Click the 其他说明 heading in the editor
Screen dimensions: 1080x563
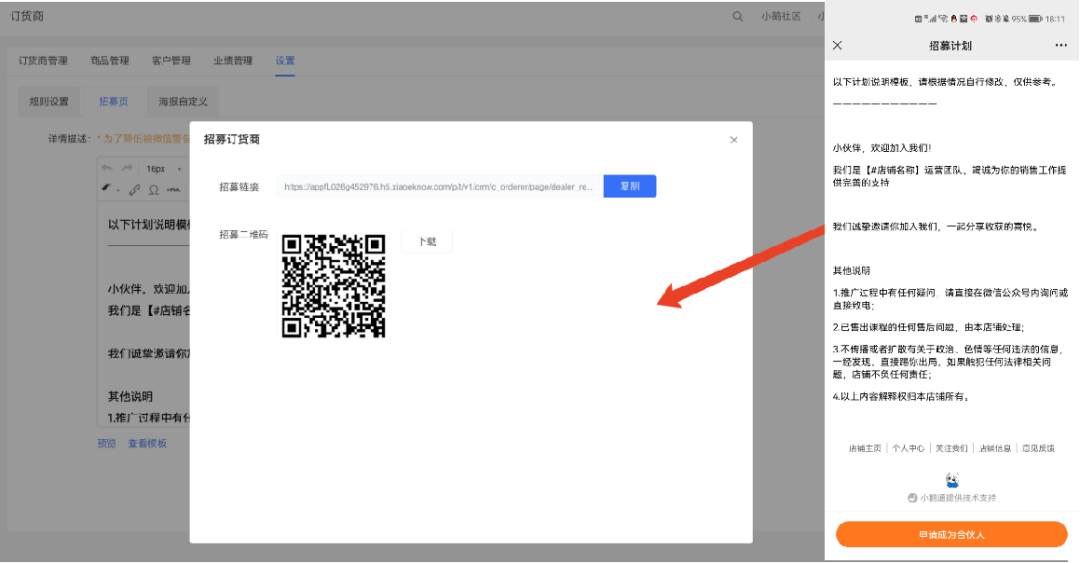pos(130,396)
